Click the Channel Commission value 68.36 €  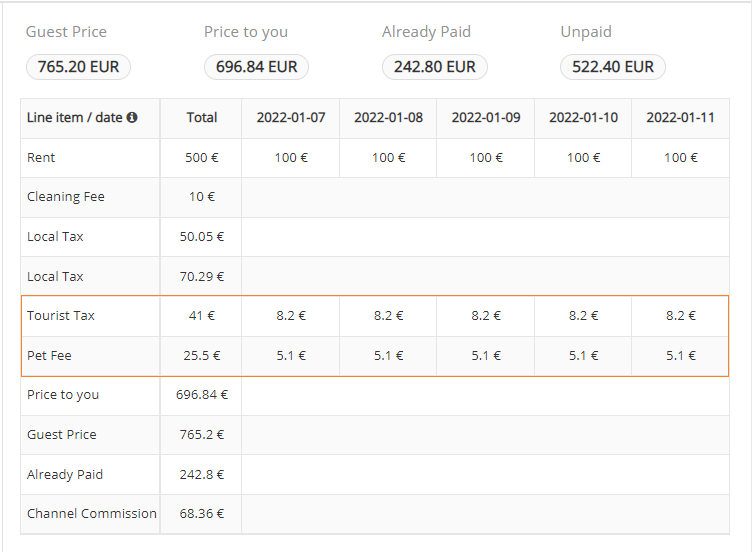pos(201,514)
